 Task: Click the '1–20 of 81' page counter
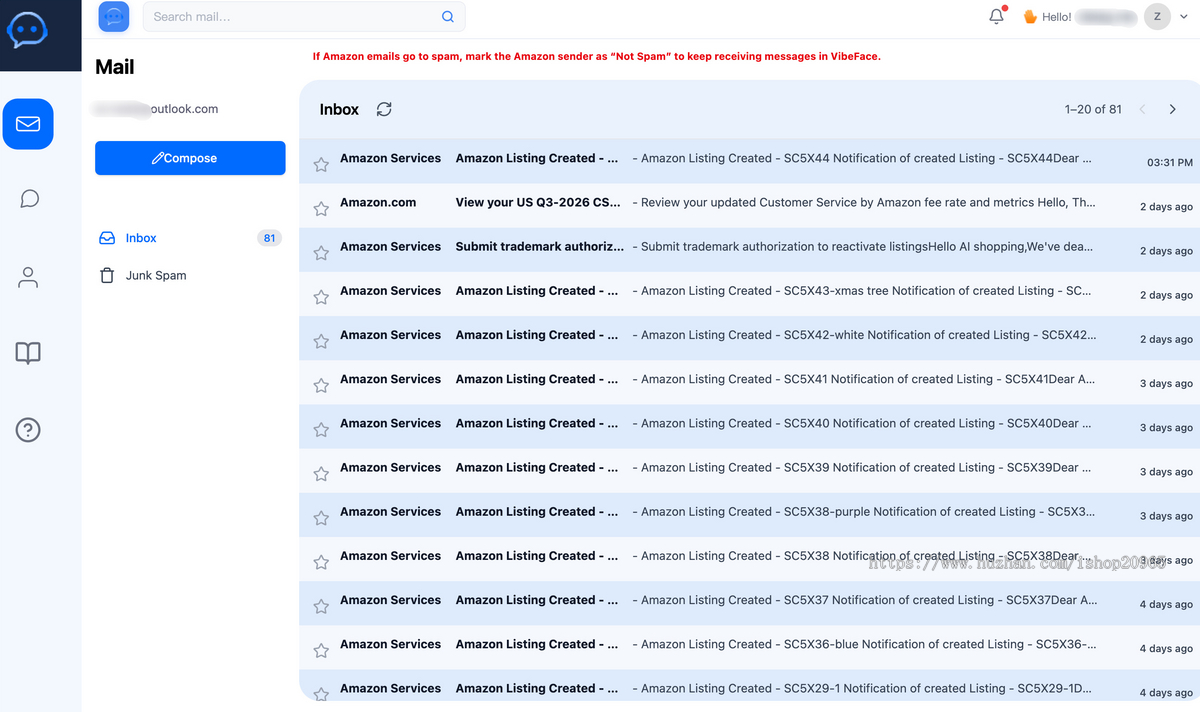(1093, 109)
